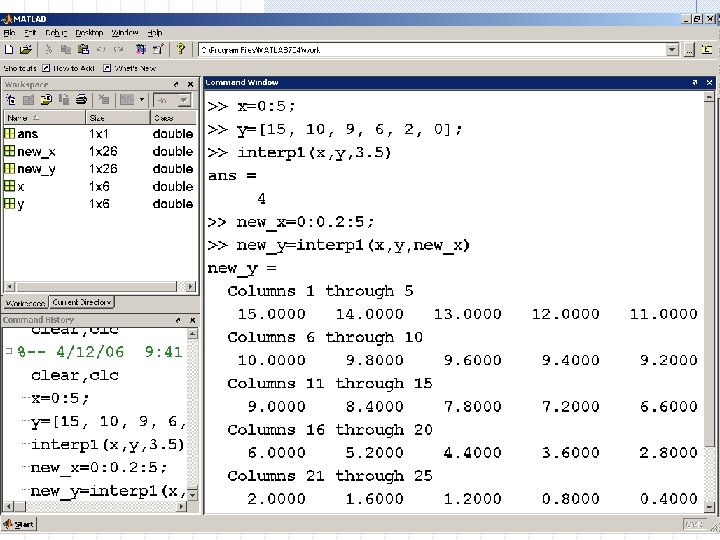Image resolution: width=720 pixels, height=540 pixels.
Task: Sort Workspace by Name column header
Action: coord(45,118)
